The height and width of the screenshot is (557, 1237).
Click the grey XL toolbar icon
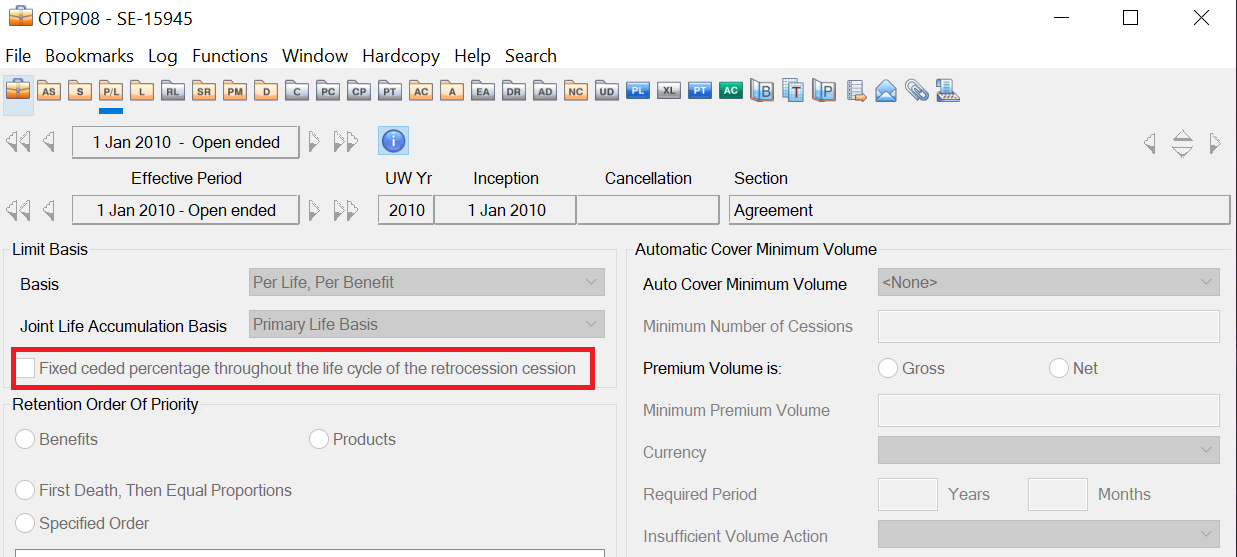pos(669,91)
